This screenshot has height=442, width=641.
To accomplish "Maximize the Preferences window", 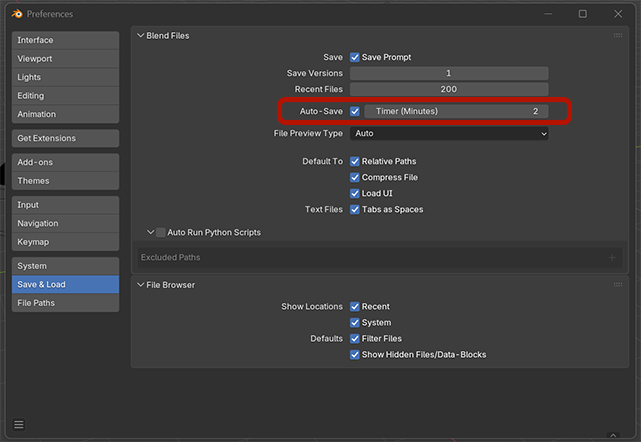I will click(582, 14).
